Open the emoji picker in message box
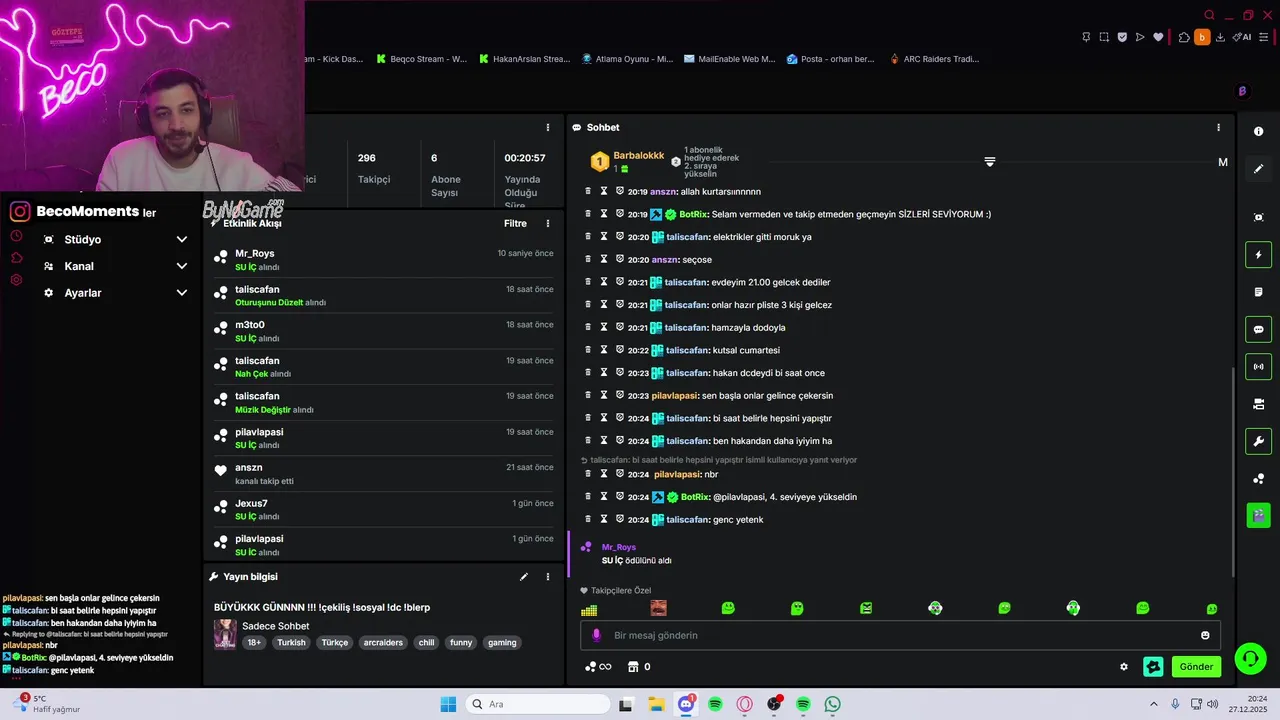The width and height of the screenshot is (1280, 720). [1205, 635]
